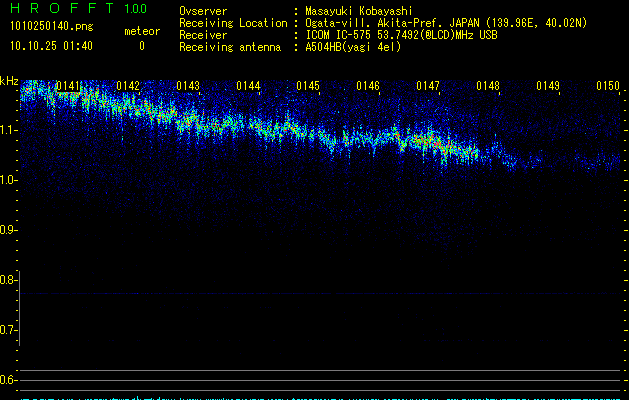Image resolution: width=629 pixels, height=400 pixels.
Task: Click the meteor label
Action: click(142, 31)
